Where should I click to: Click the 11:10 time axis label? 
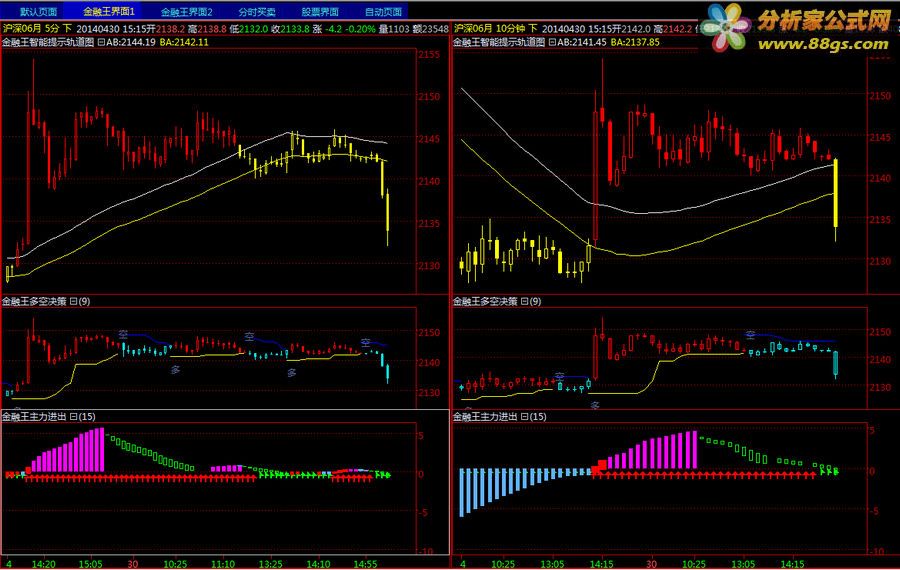pos(223,564)
